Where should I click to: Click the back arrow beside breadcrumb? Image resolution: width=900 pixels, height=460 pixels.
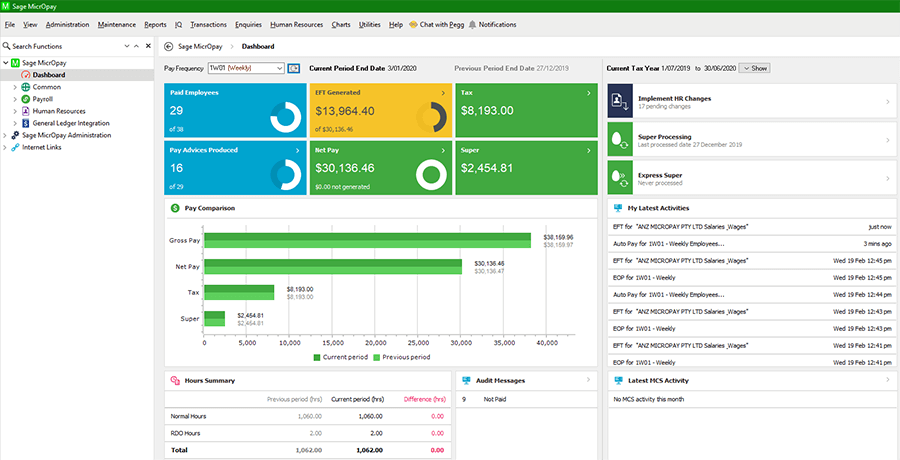point(168,47)
